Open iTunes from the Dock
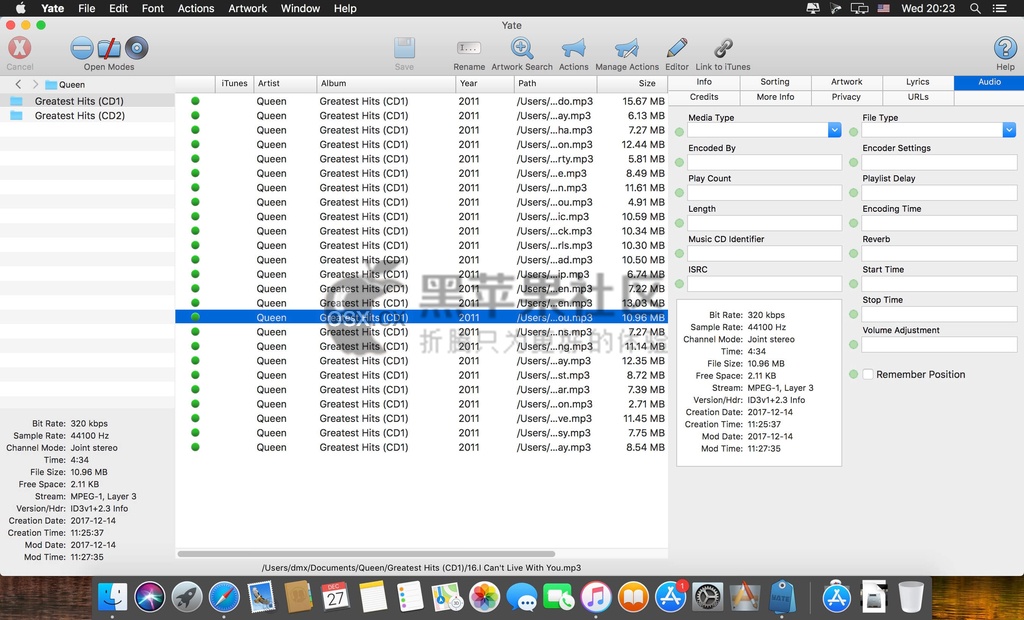 (x=596, y=596)
